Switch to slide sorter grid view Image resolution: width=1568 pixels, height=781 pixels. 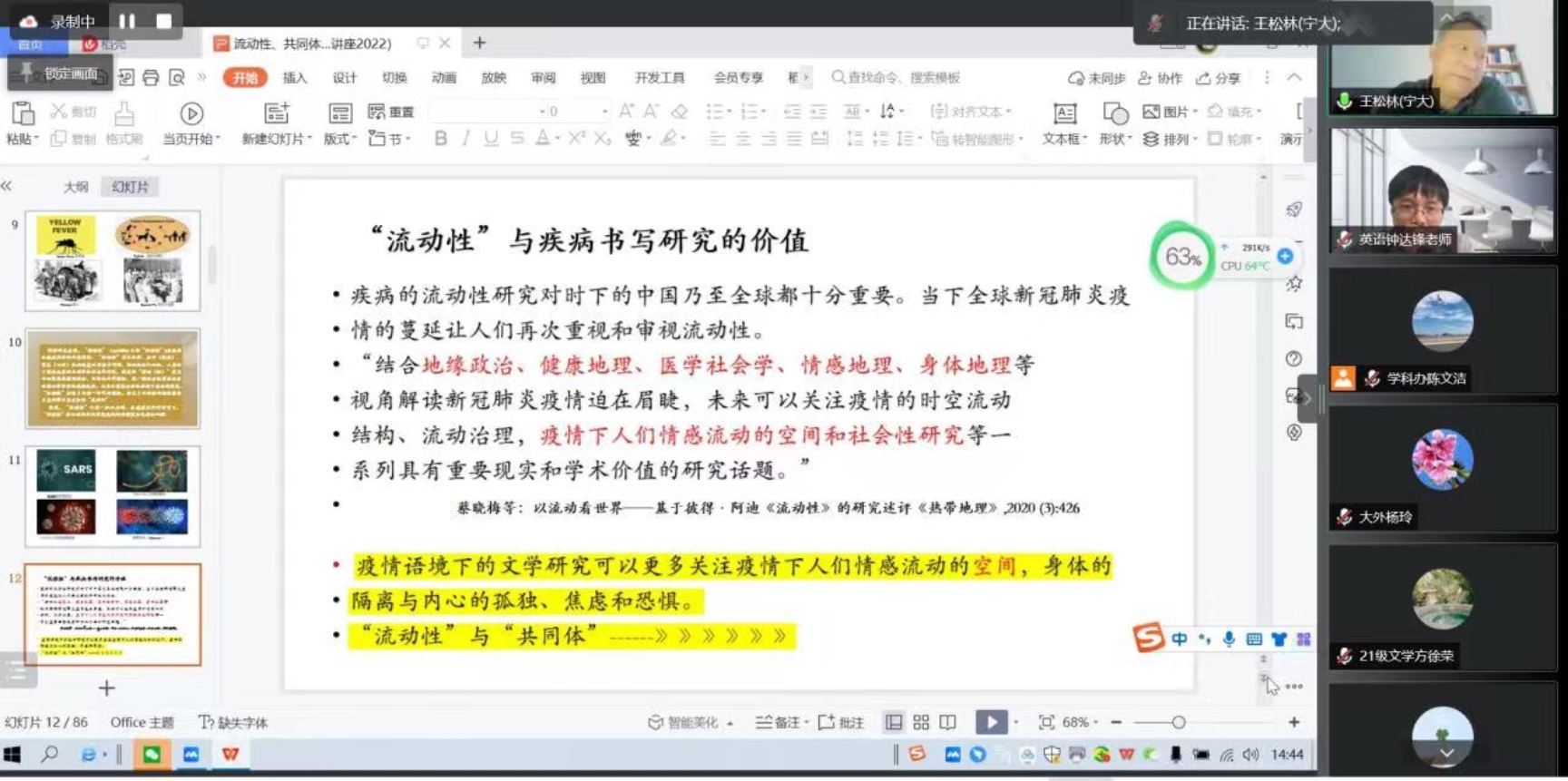coord(921,722)
